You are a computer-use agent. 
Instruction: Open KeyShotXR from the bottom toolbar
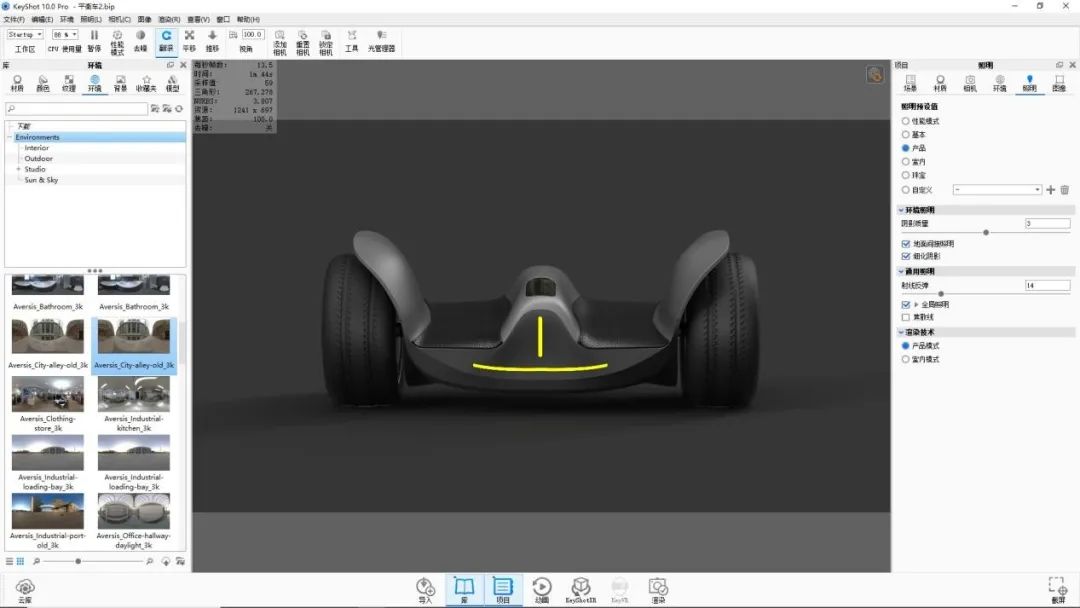coord(580,589)
